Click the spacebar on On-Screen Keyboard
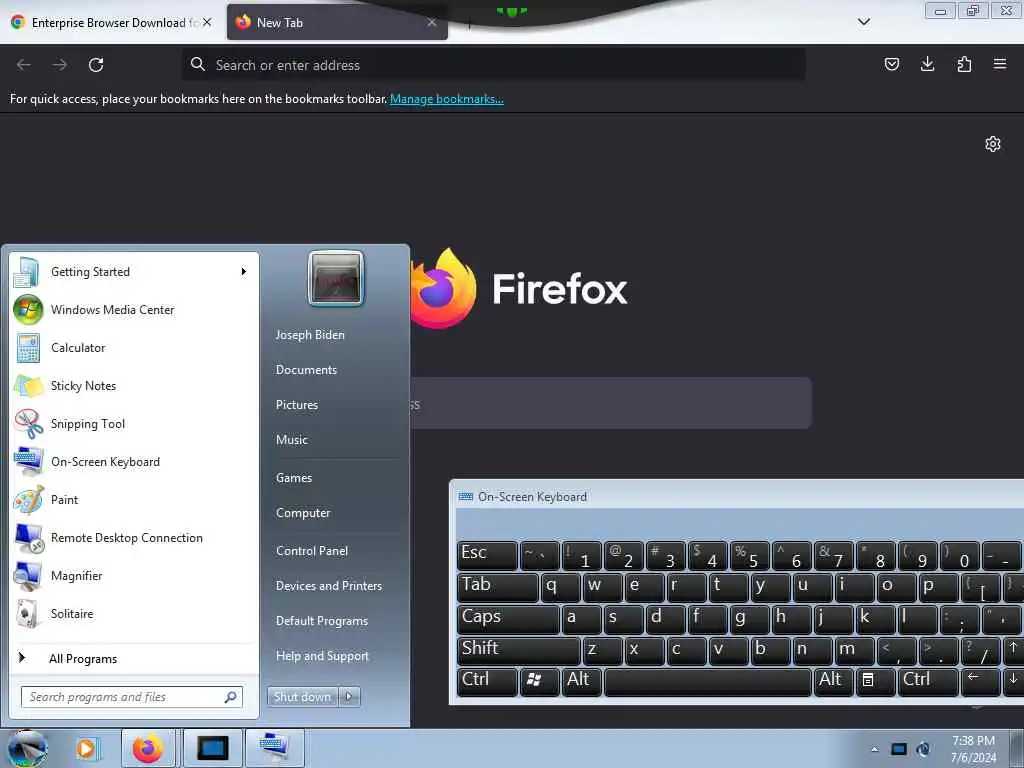Viewport: 1024px width, 768px height. [x=707, y=681]
